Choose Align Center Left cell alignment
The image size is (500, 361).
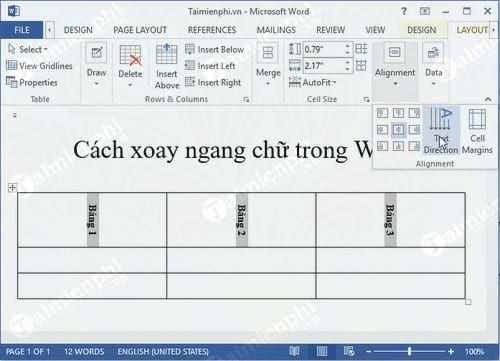(x=382, y=129)
